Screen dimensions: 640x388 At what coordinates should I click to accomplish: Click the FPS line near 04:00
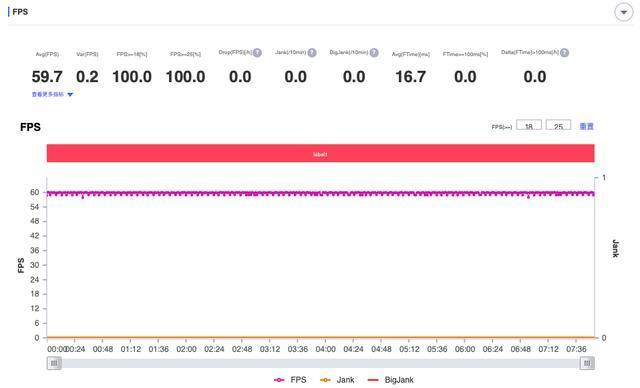[x=325, y=193]
